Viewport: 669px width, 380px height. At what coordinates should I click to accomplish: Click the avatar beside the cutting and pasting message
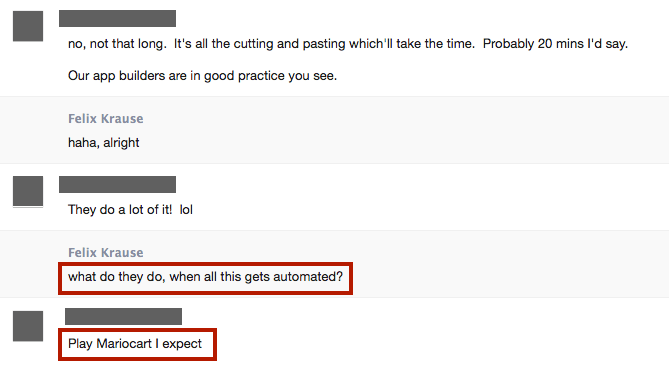28,26
